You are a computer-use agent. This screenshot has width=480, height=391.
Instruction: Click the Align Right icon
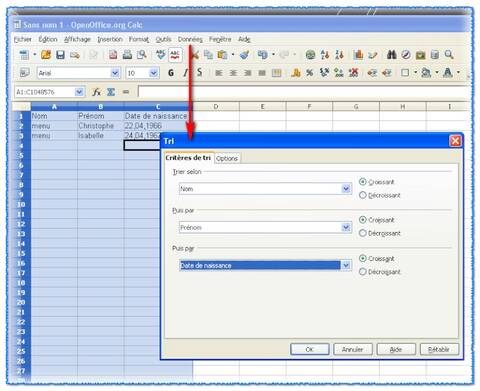247,73
